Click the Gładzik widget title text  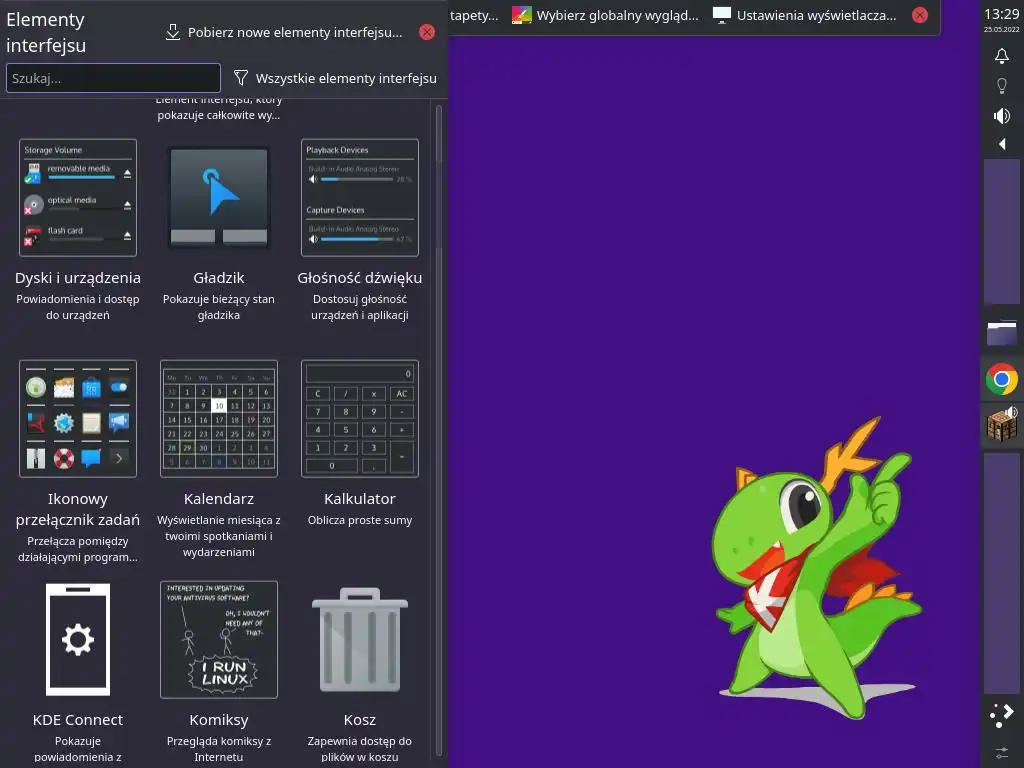click(219, 278)
